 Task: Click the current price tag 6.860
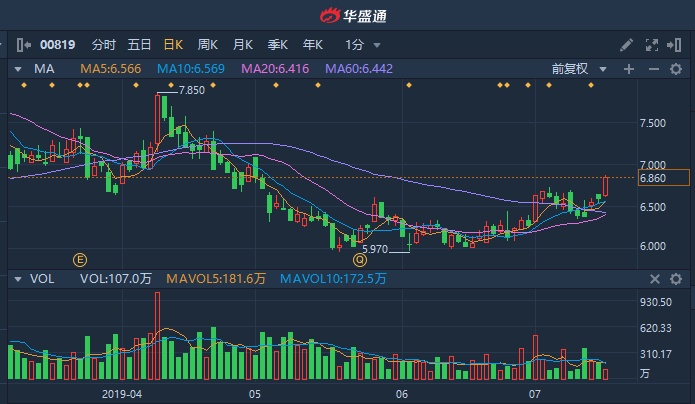(x=664, y=178)
